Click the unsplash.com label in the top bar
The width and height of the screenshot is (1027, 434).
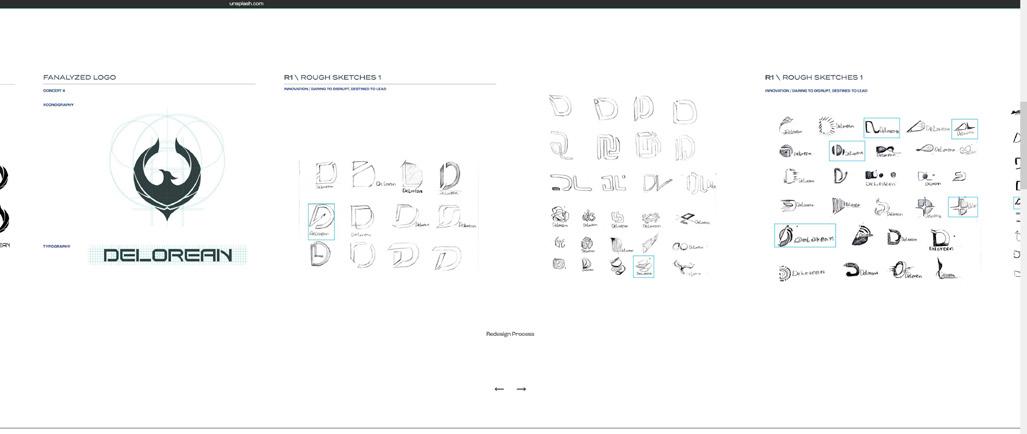click(246, 3)
